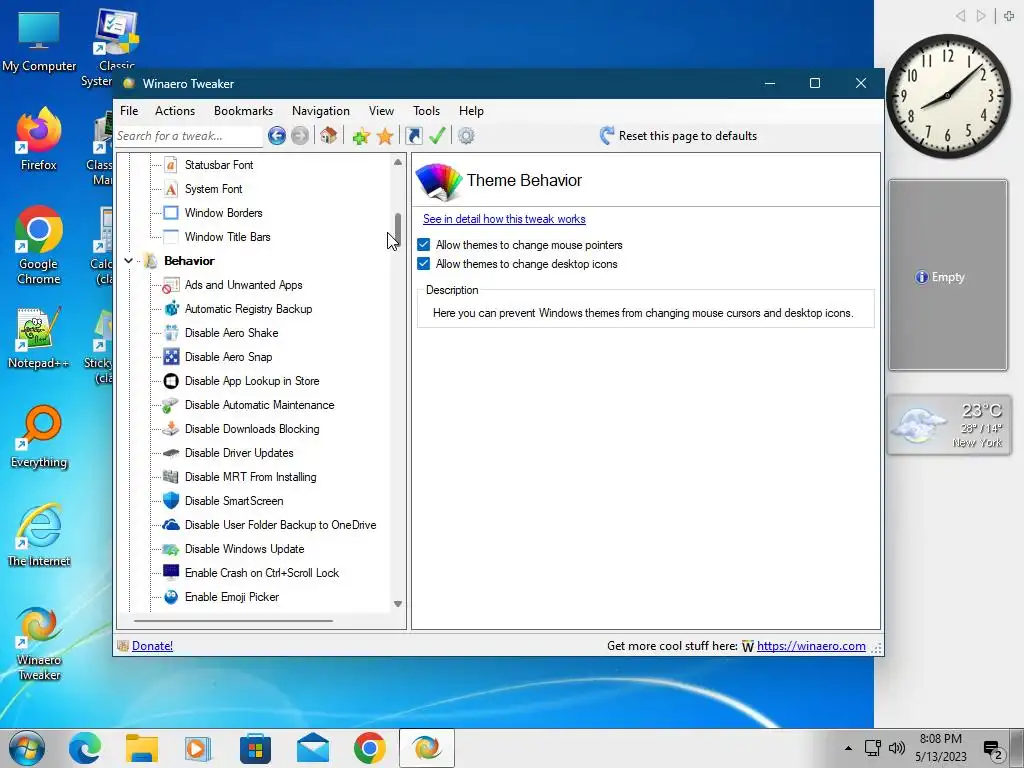Screen dimensions: 1024x768
Task: Open the File menu
Action: tap(129, 111)
